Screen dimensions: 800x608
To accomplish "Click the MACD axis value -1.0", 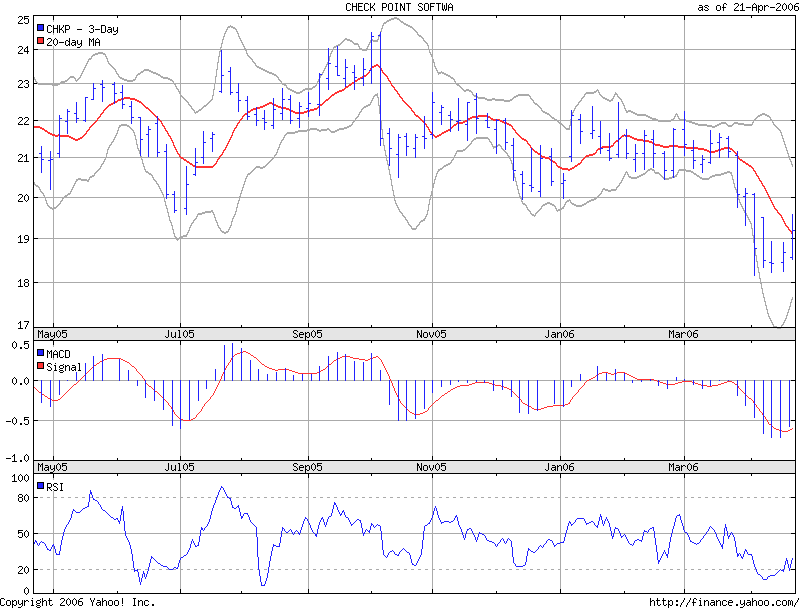I will [18, 458].
